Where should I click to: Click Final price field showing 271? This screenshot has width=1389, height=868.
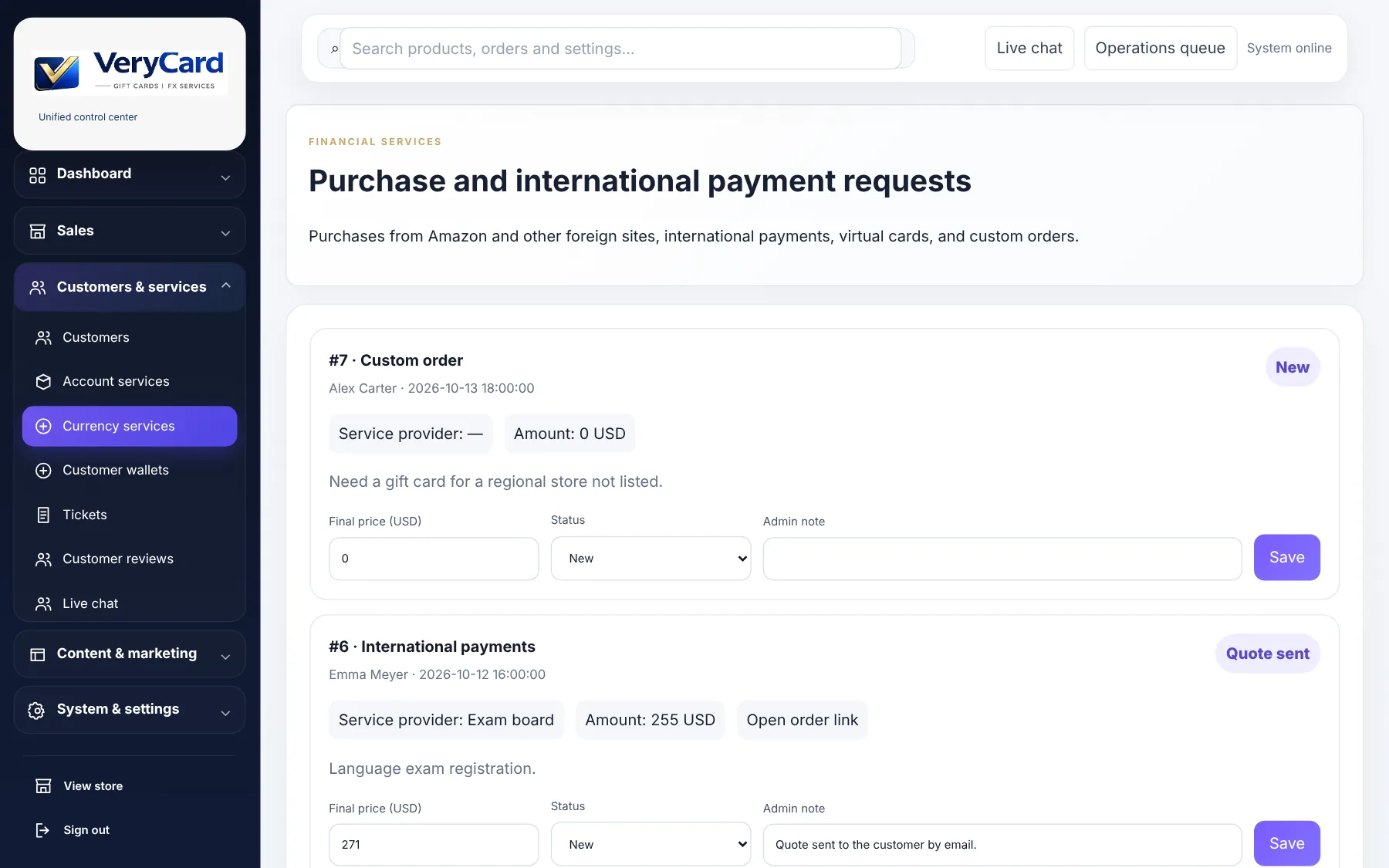(434, 845)
